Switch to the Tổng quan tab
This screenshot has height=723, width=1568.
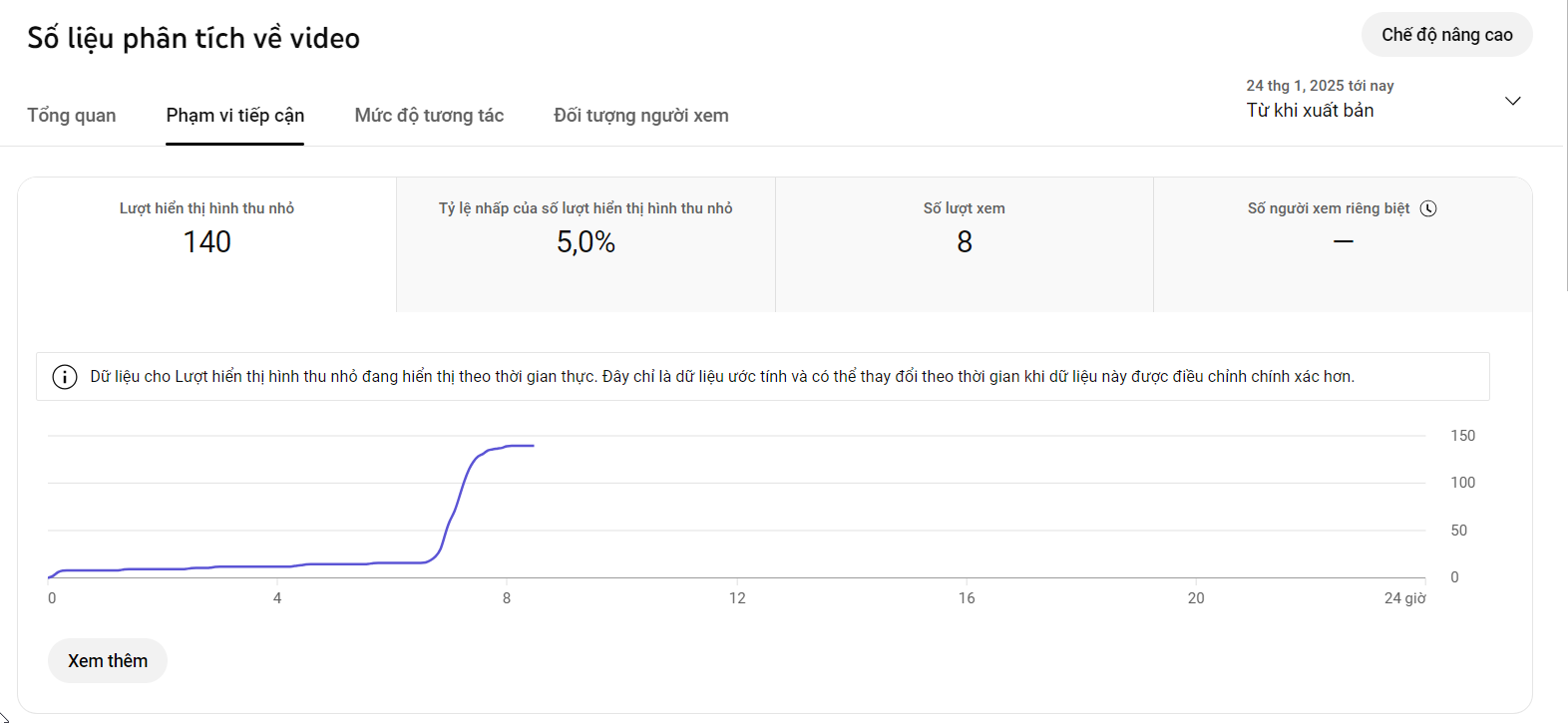tap(72, 116)
